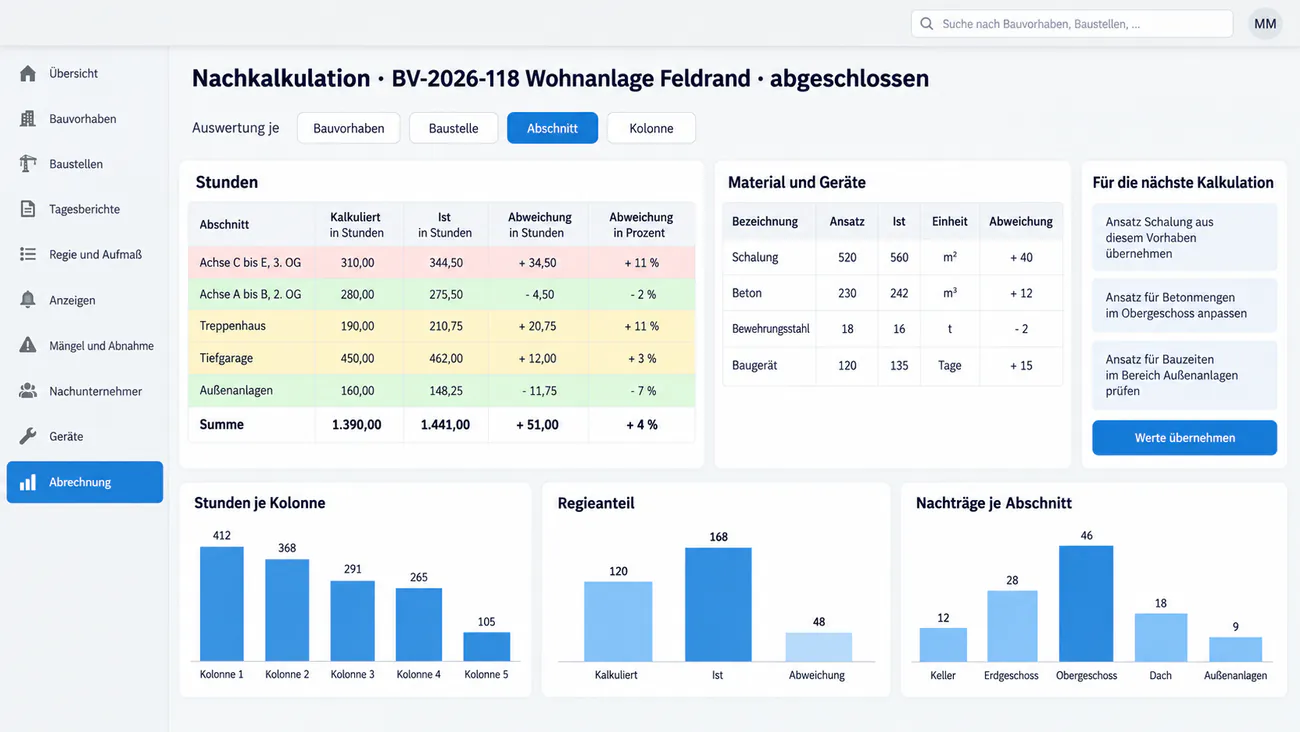This screenshot has height=732, width=1300.
Task: Click the Keller bar in Nachträge je Abschnitt
Action: click(943, 645)
